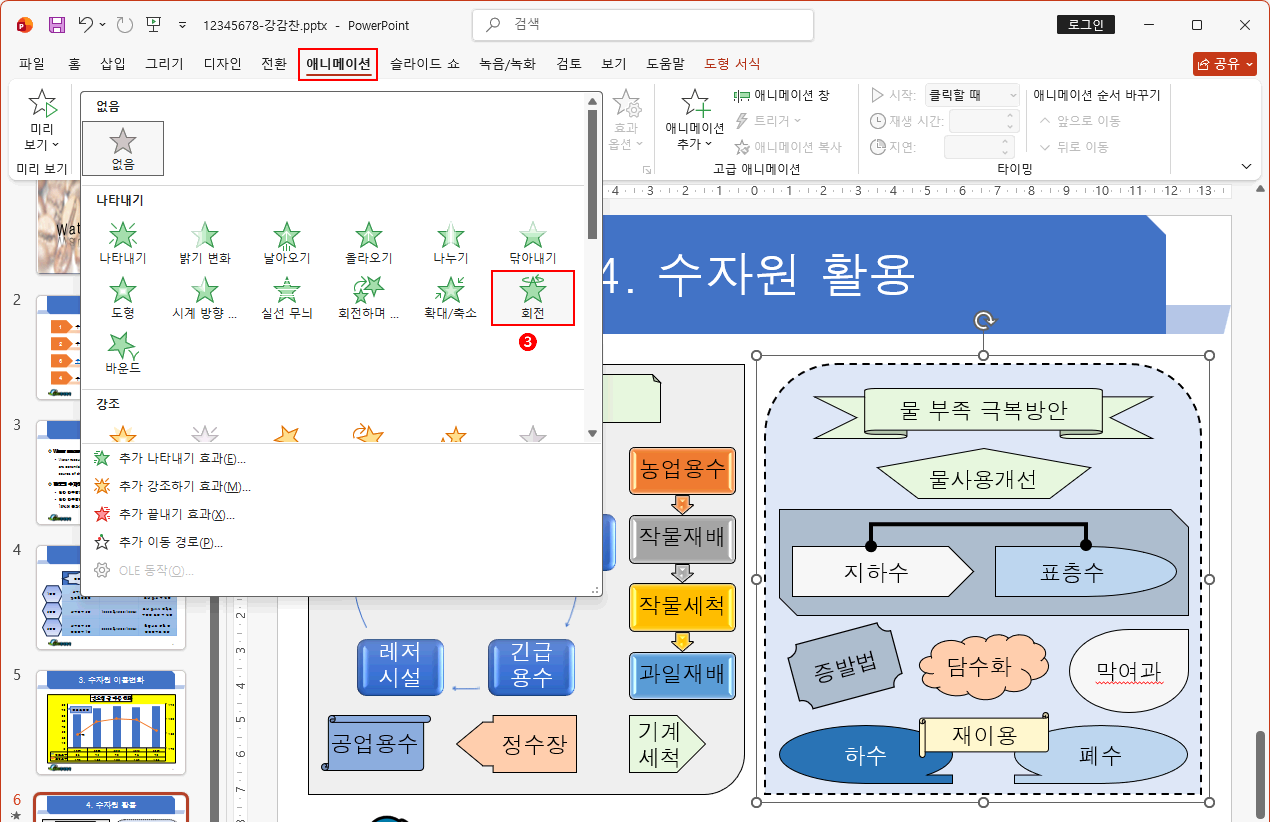Select the 나타내기 (Appear) animation effect

point(122,238)
